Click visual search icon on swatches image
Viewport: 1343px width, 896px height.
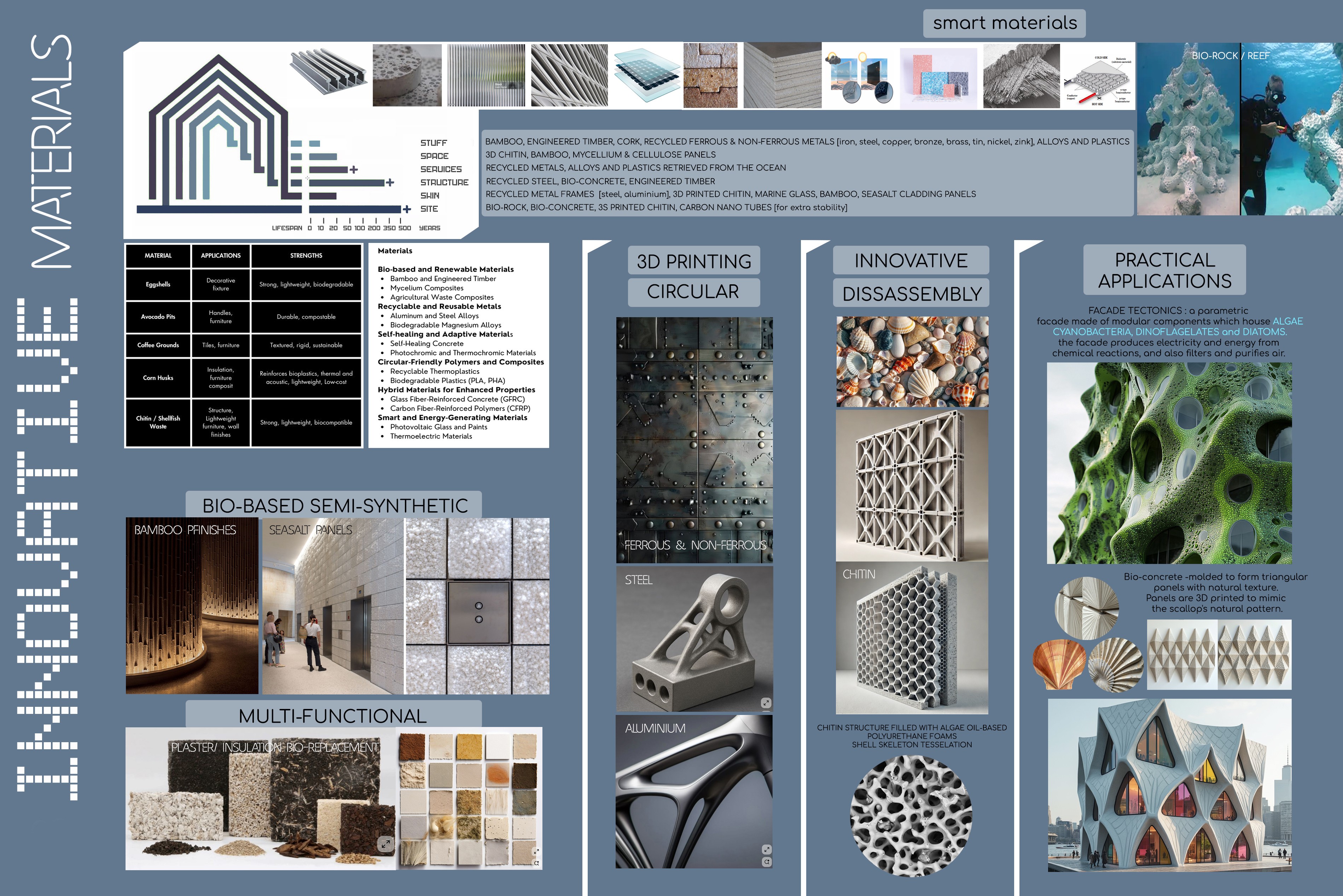click(536, 863)
